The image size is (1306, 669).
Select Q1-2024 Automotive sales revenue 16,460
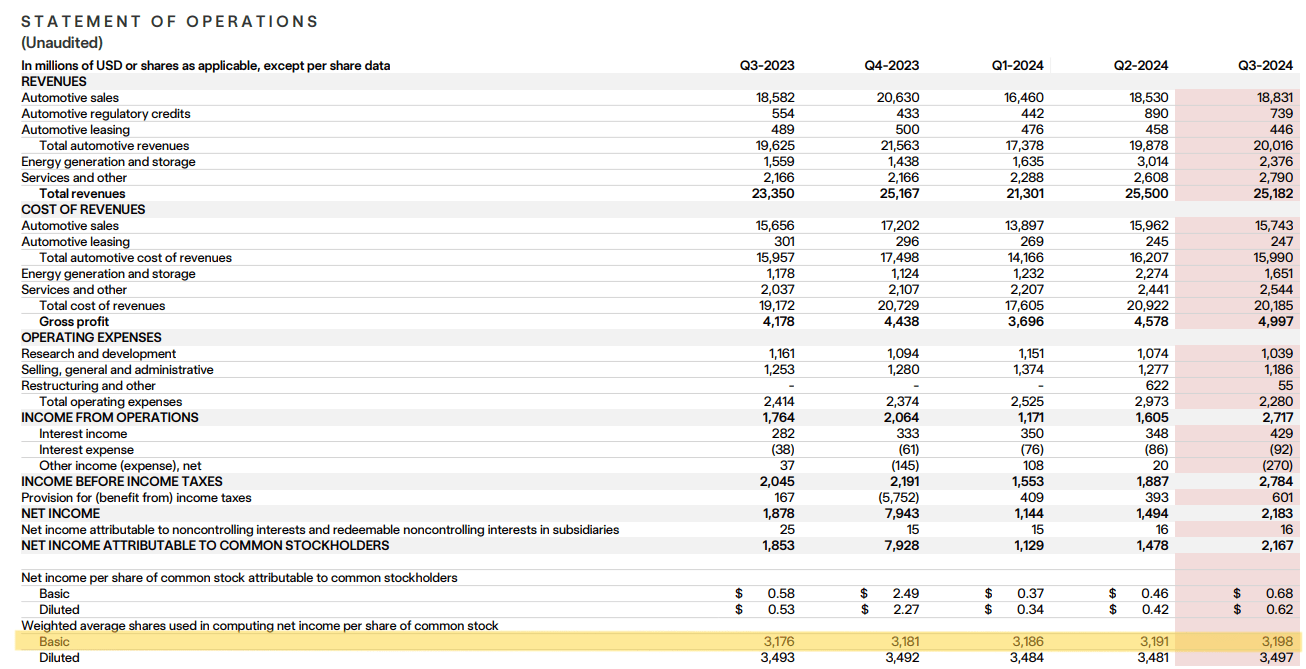[x=1024, y=98]
